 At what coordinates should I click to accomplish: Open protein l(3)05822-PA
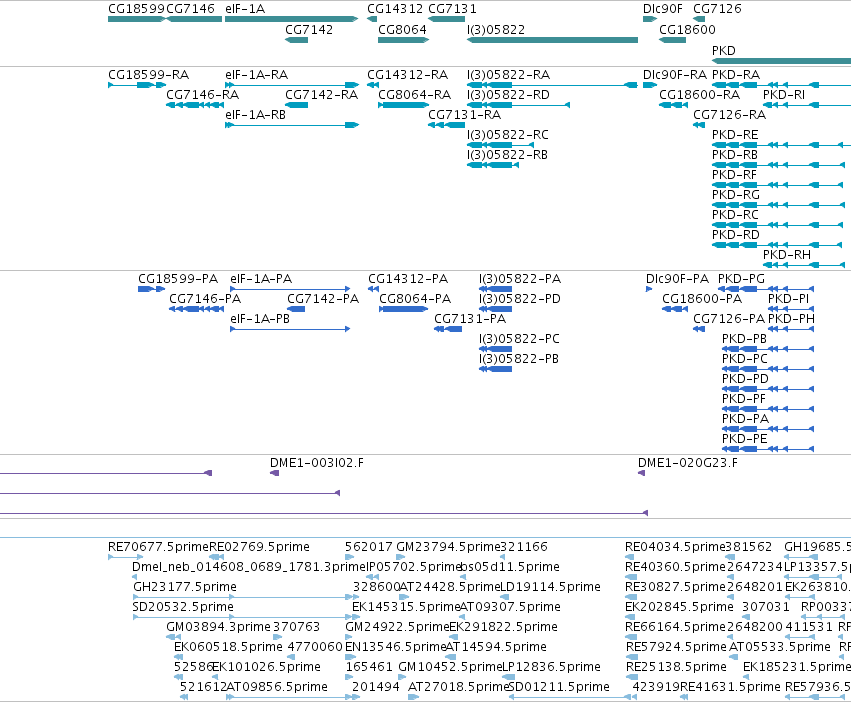coord(520,279)
